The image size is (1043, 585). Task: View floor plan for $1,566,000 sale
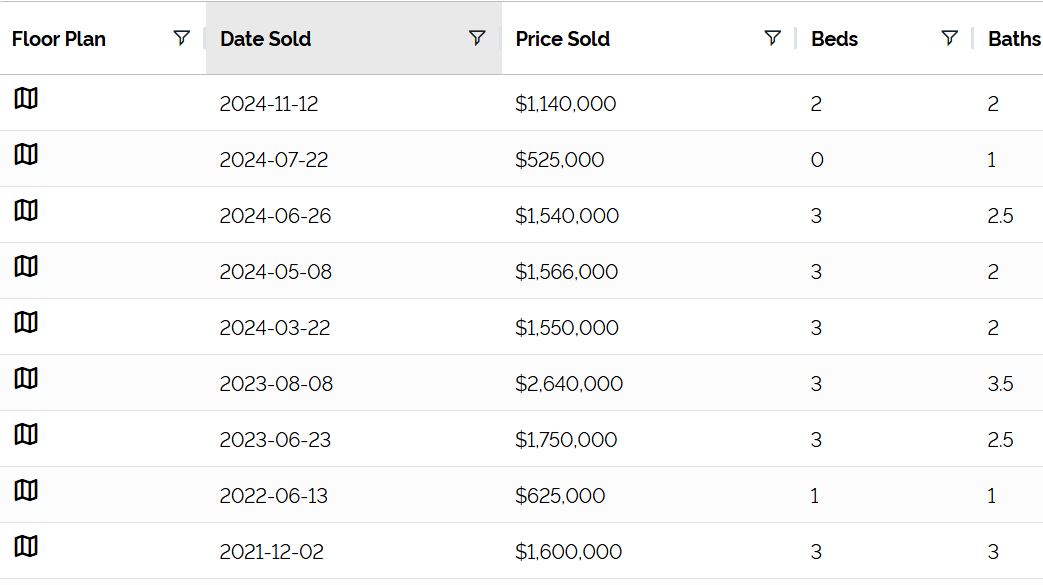tap(26, 266)
